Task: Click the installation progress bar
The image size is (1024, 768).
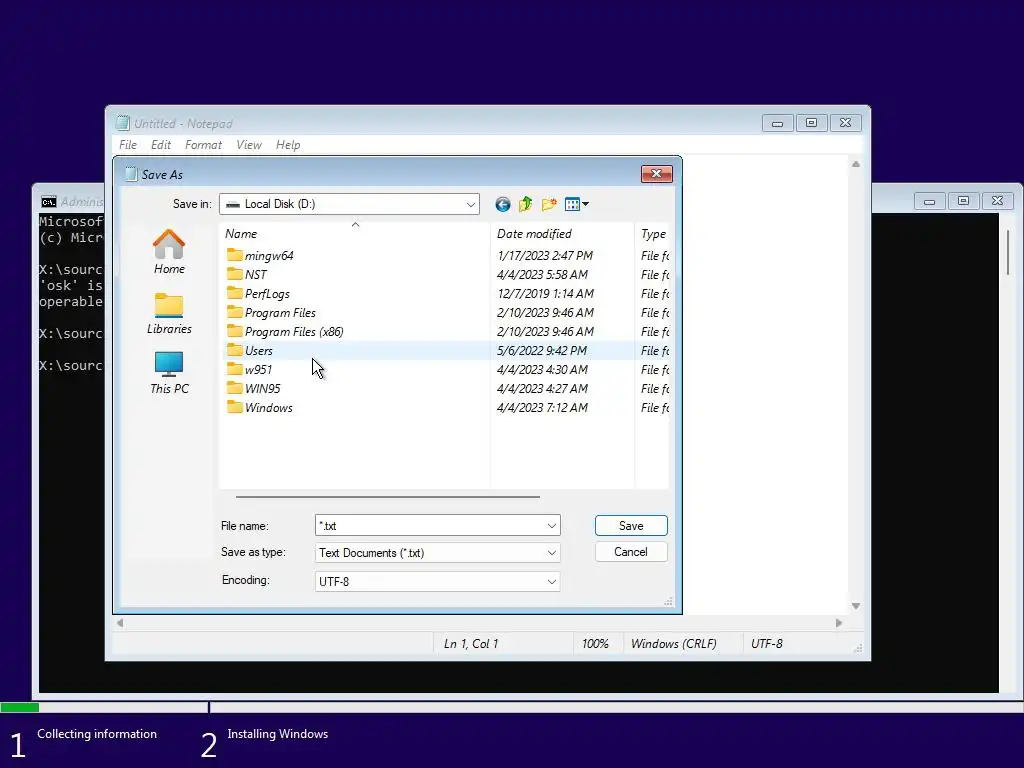Action: [512, 707]
